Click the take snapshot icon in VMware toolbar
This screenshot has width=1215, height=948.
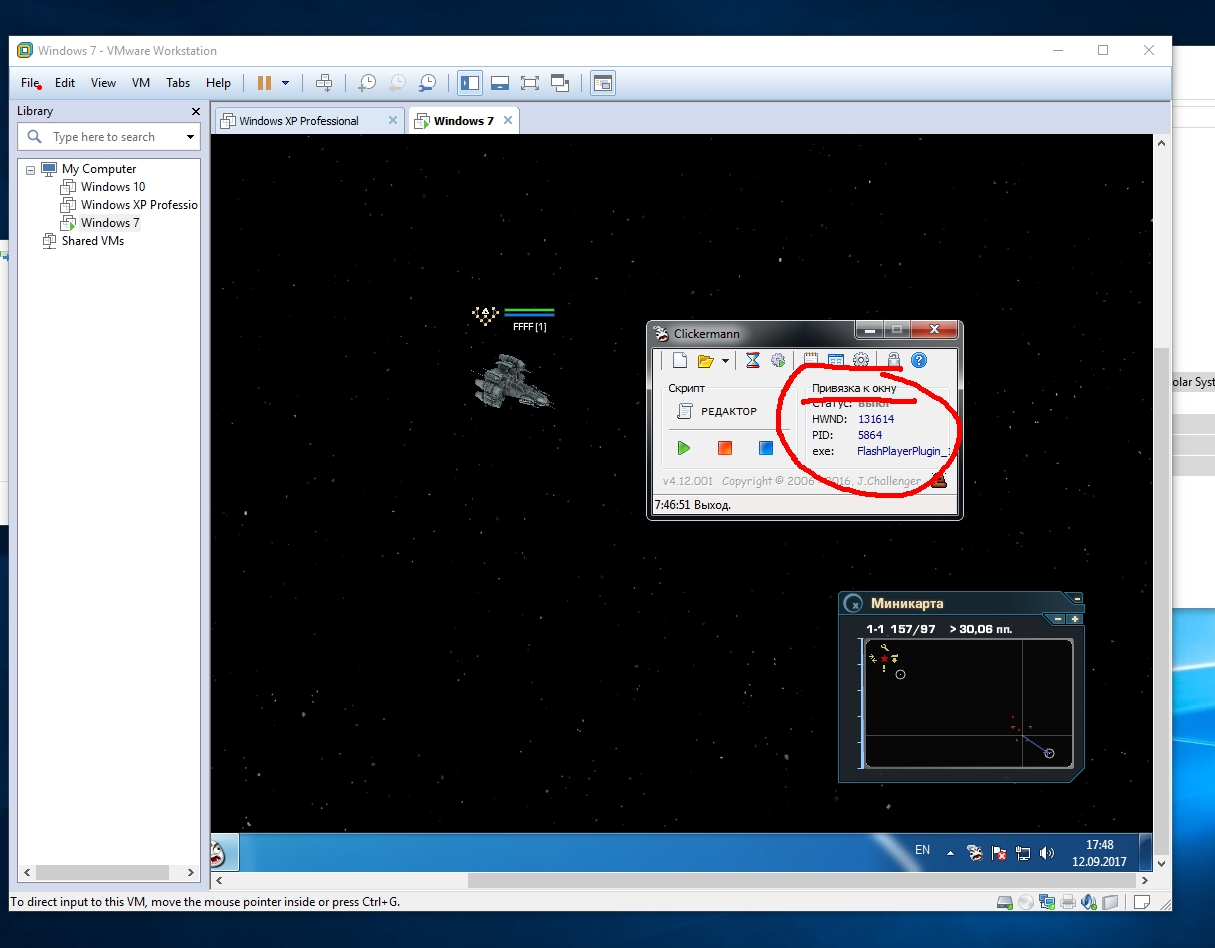tap(367, 83)
